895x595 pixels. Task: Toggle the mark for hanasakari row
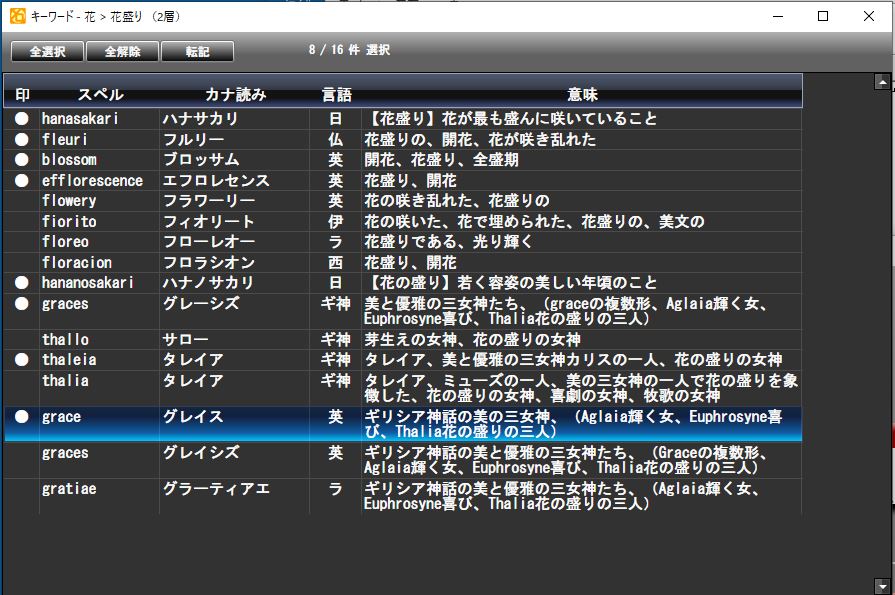(x=22, y=119)
